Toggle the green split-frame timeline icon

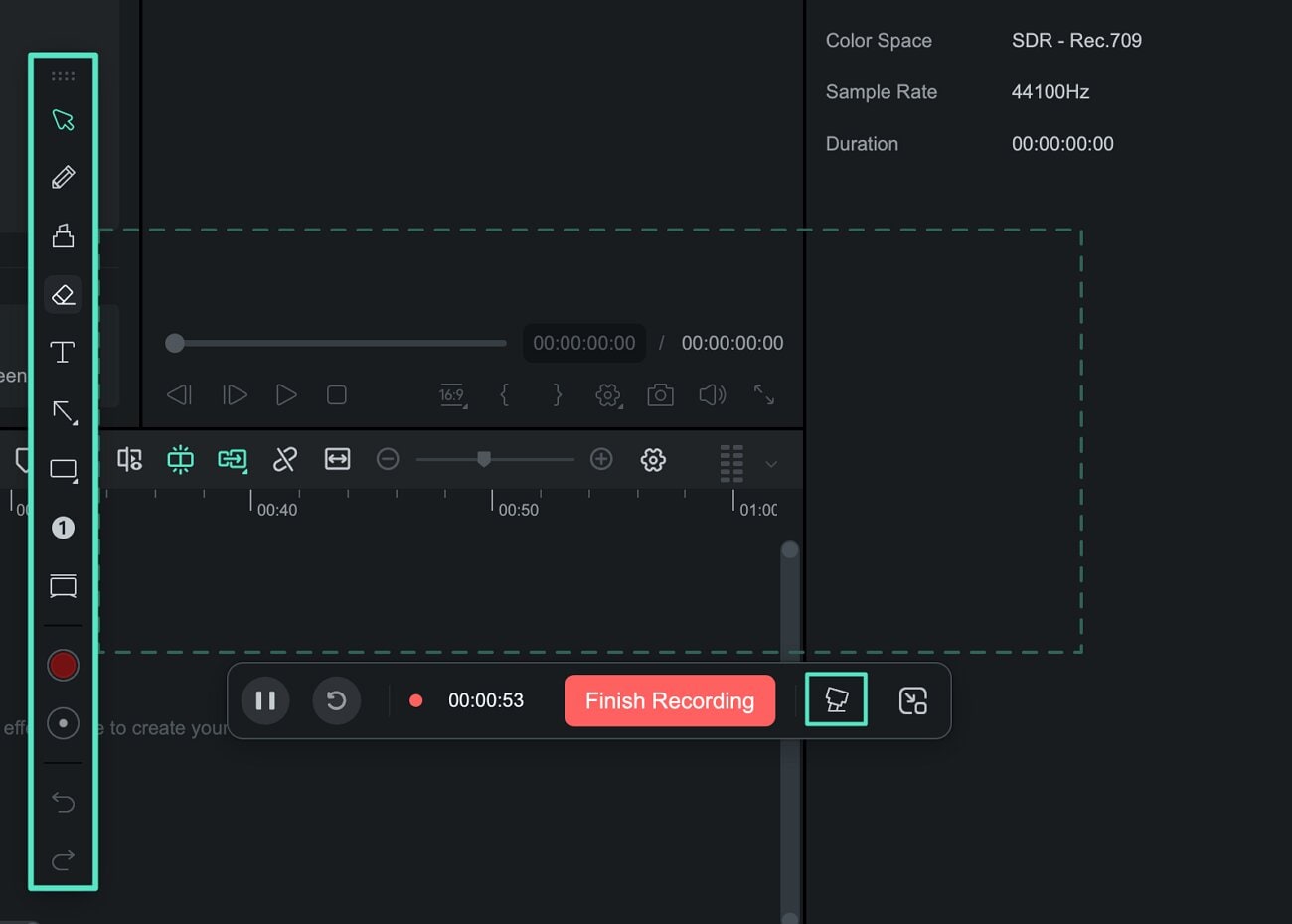click(x=180, y=459)
